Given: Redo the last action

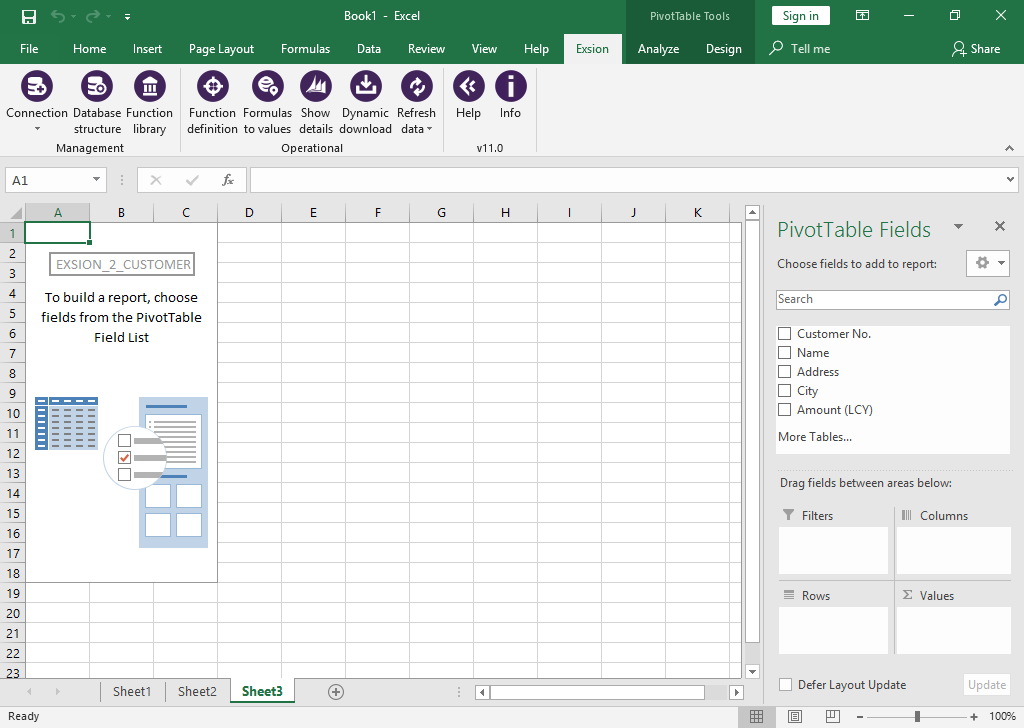Looking at the screenshot, I should point(93,16).
